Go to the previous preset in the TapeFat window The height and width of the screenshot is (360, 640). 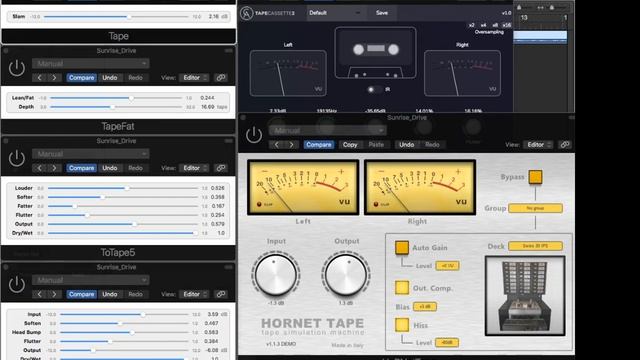coord(40,168)
